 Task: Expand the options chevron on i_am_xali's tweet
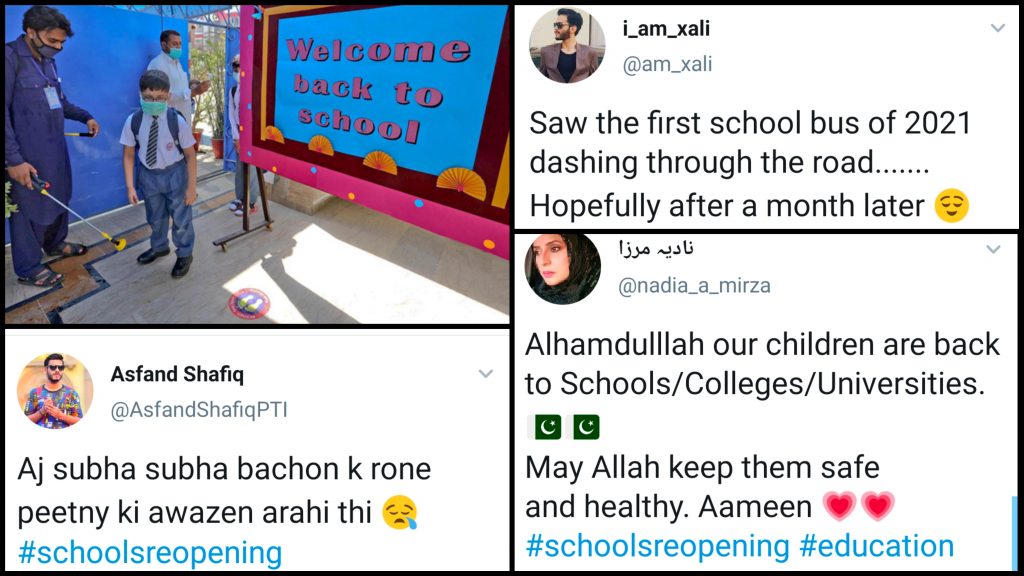coord(997,28)
